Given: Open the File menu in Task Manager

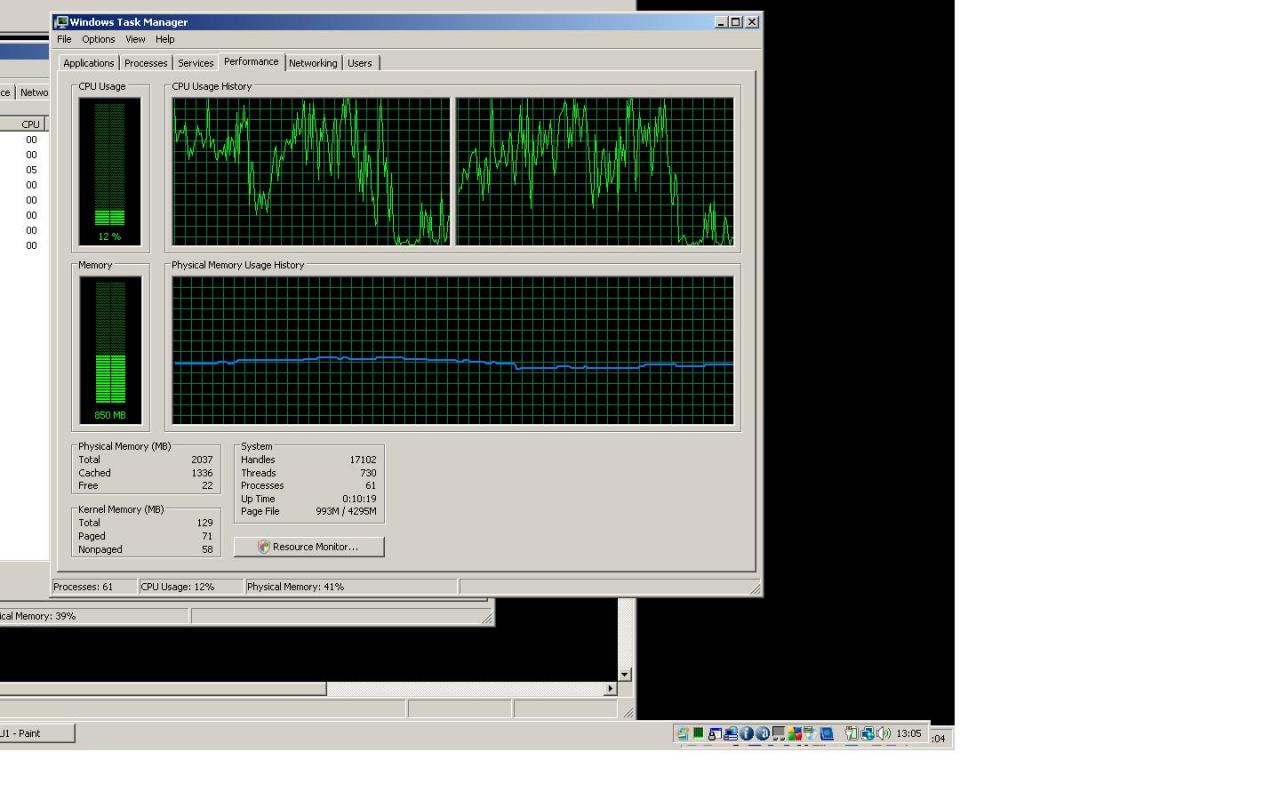Looking at the screenshot, I should tap(64, 39).
